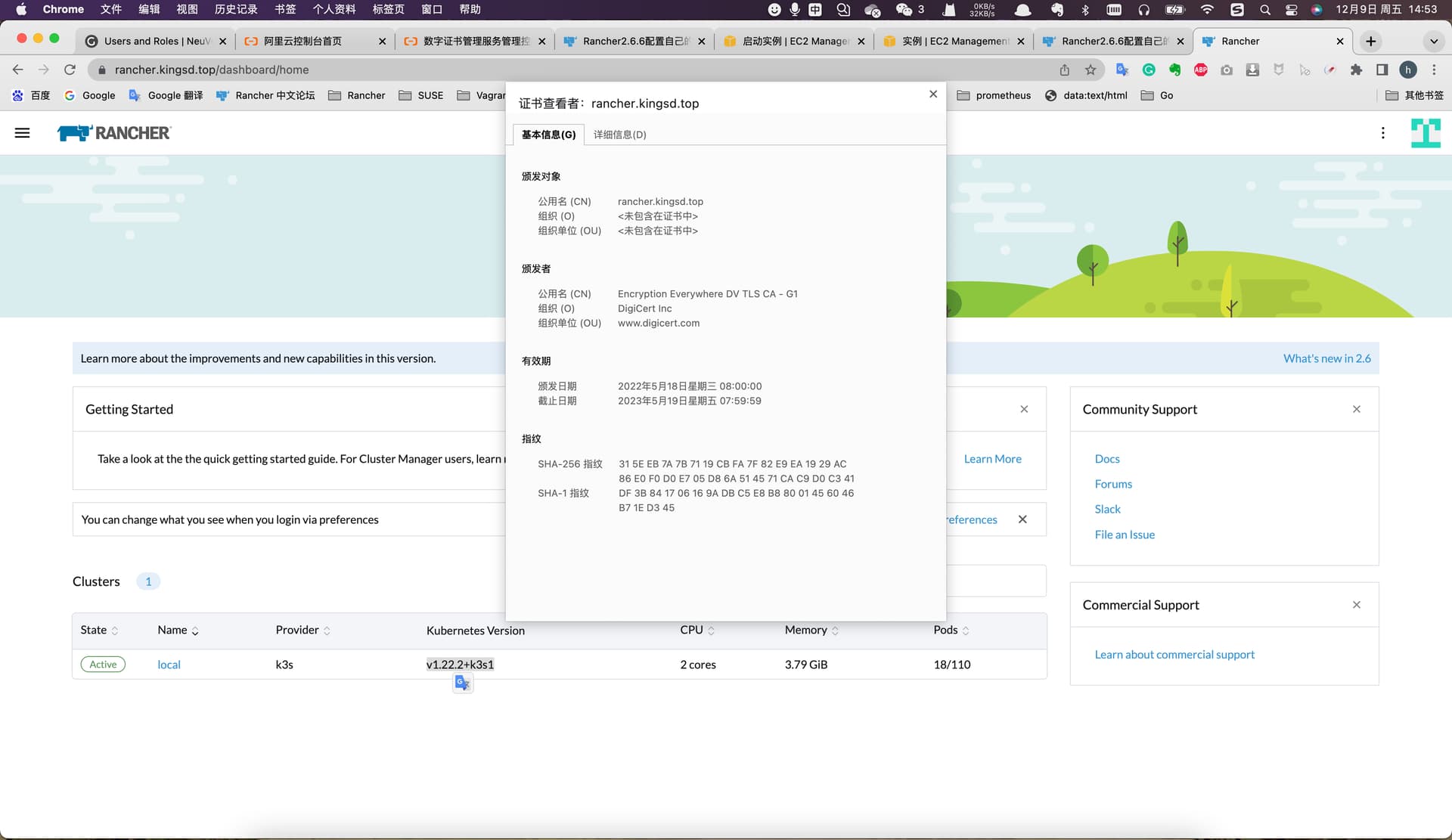Image resolution: width=1452 pixels, height=840 pixels.
Task: Click the Grammarly extension icon
Action: point(1149,70)
